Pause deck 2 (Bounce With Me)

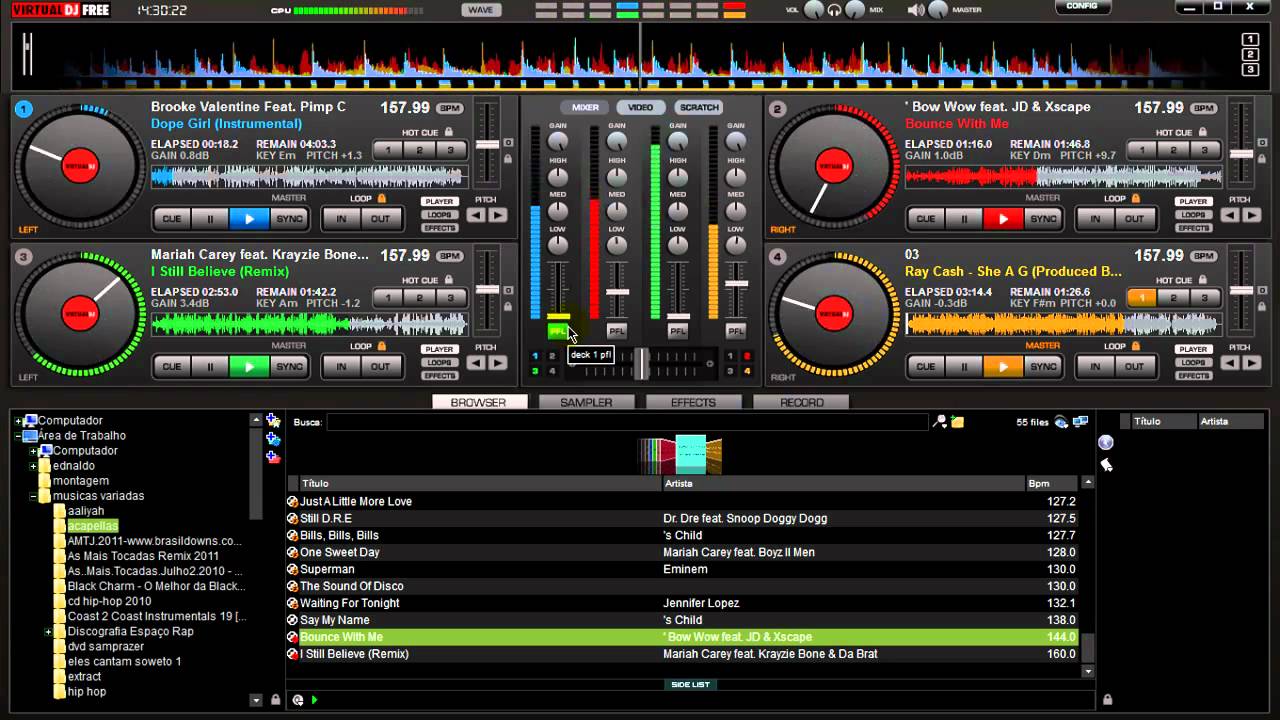964,219
